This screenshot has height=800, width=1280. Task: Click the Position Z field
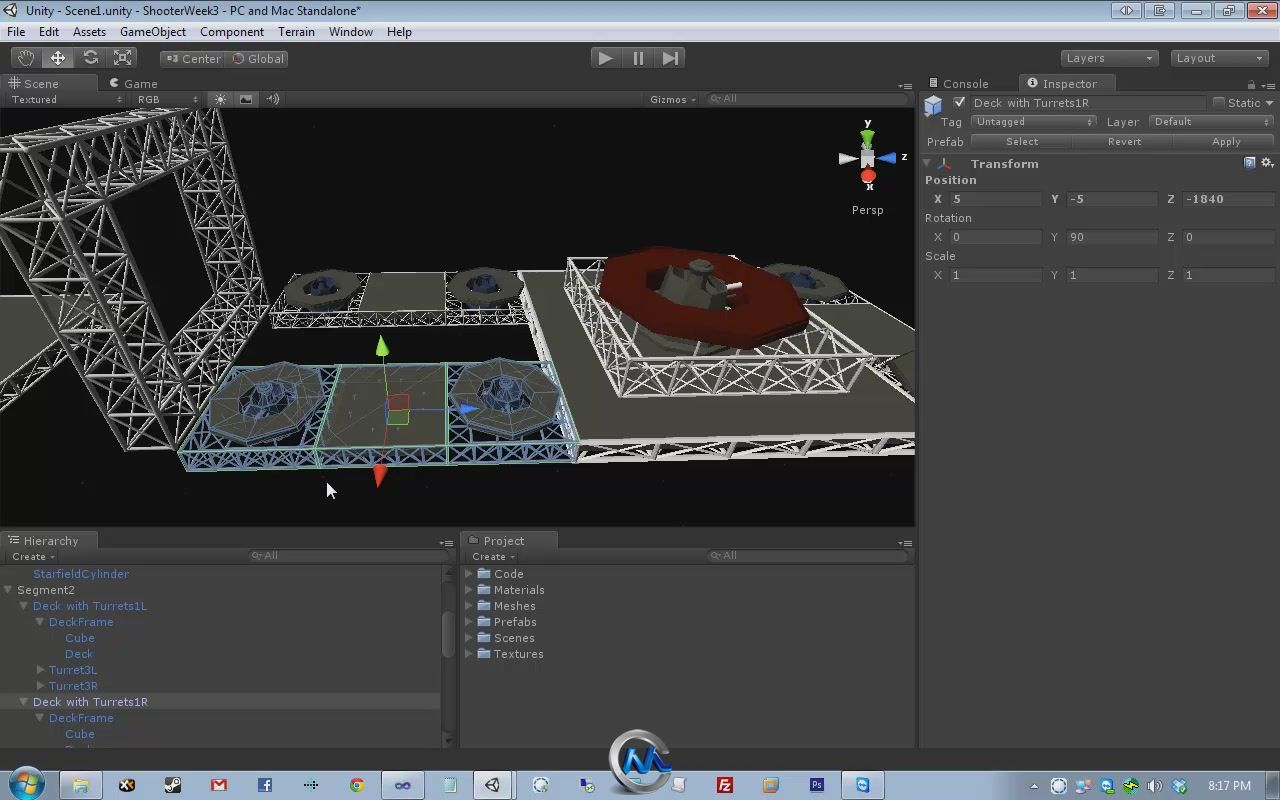coord(1230,199)
